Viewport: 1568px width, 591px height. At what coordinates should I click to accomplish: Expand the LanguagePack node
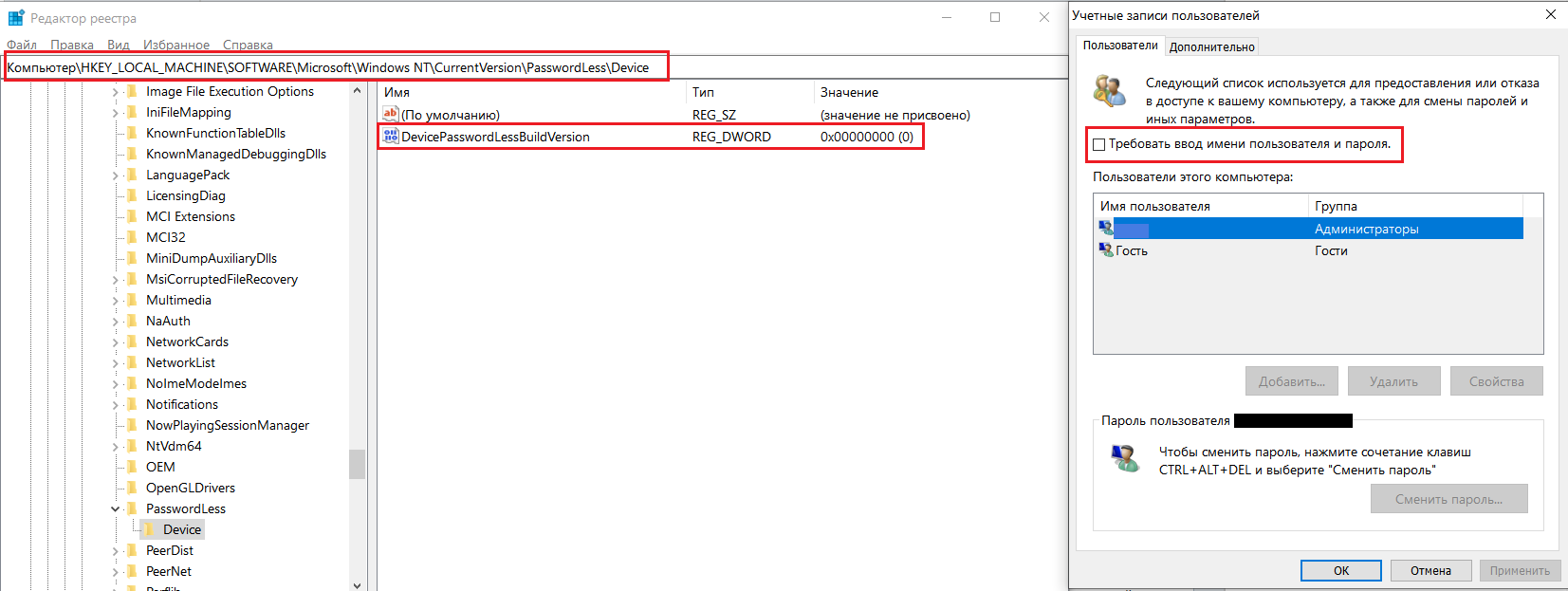116,175
